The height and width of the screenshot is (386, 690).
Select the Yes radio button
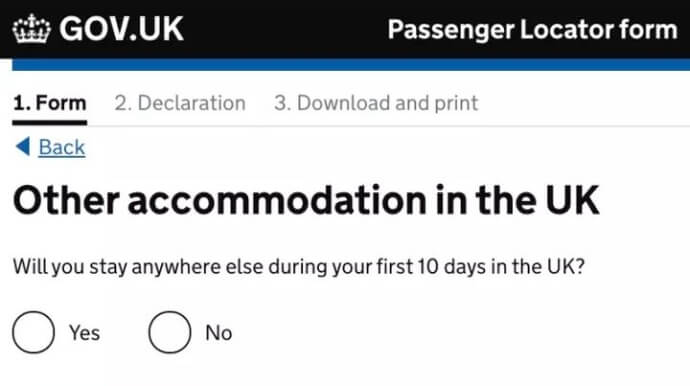tap(33, 332)
